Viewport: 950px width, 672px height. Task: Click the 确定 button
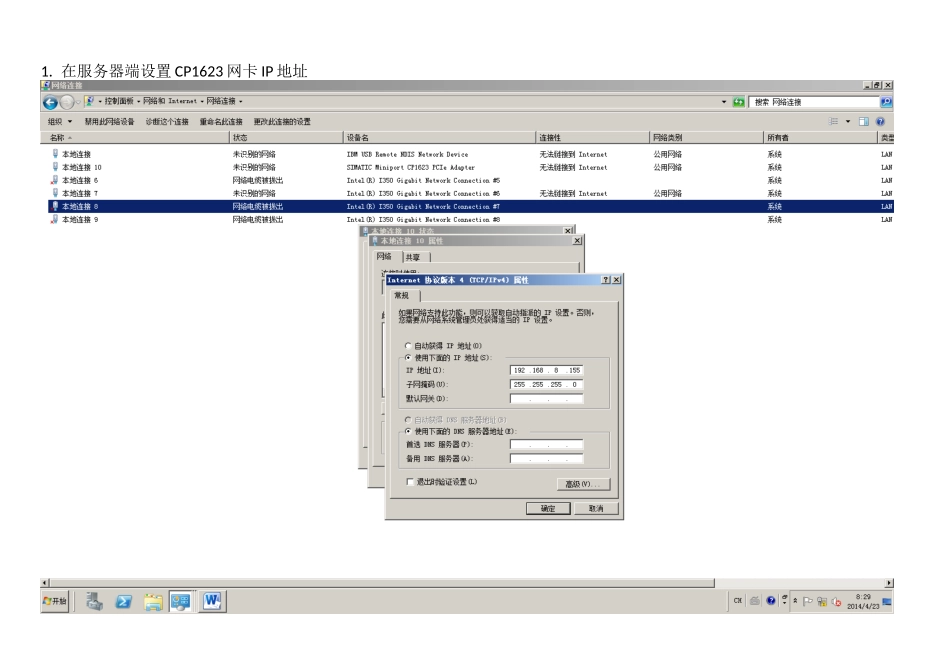[x=548, y=508]
